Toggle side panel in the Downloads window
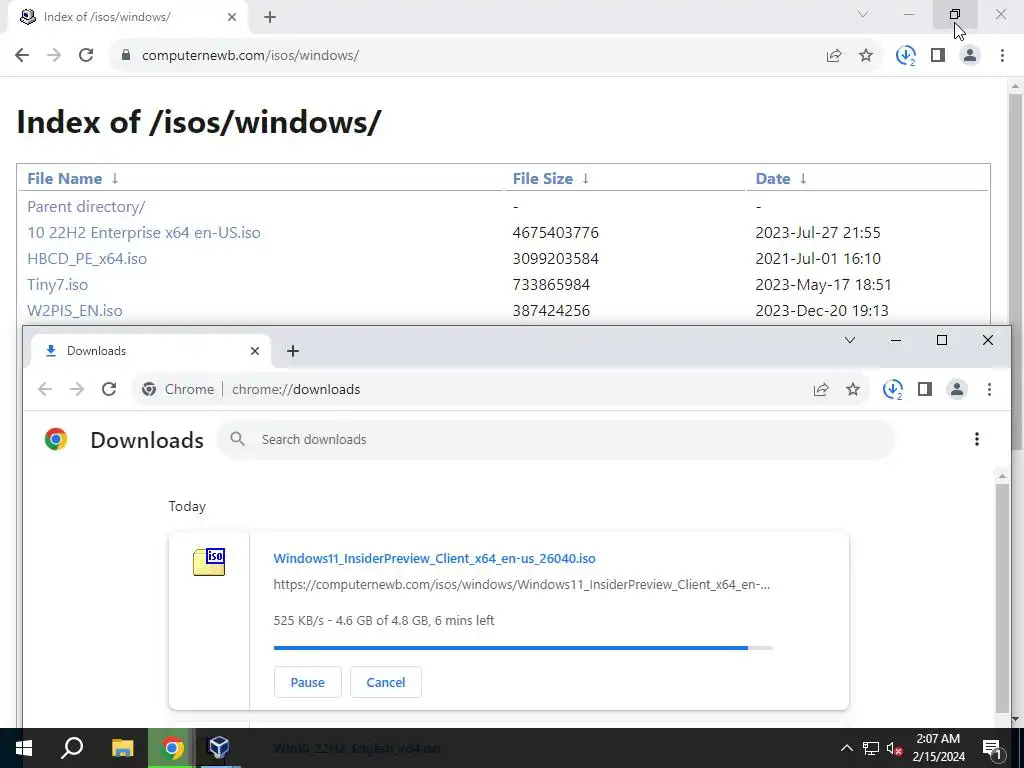Screen dimensions: 1024x768 [x=925, y=390]
